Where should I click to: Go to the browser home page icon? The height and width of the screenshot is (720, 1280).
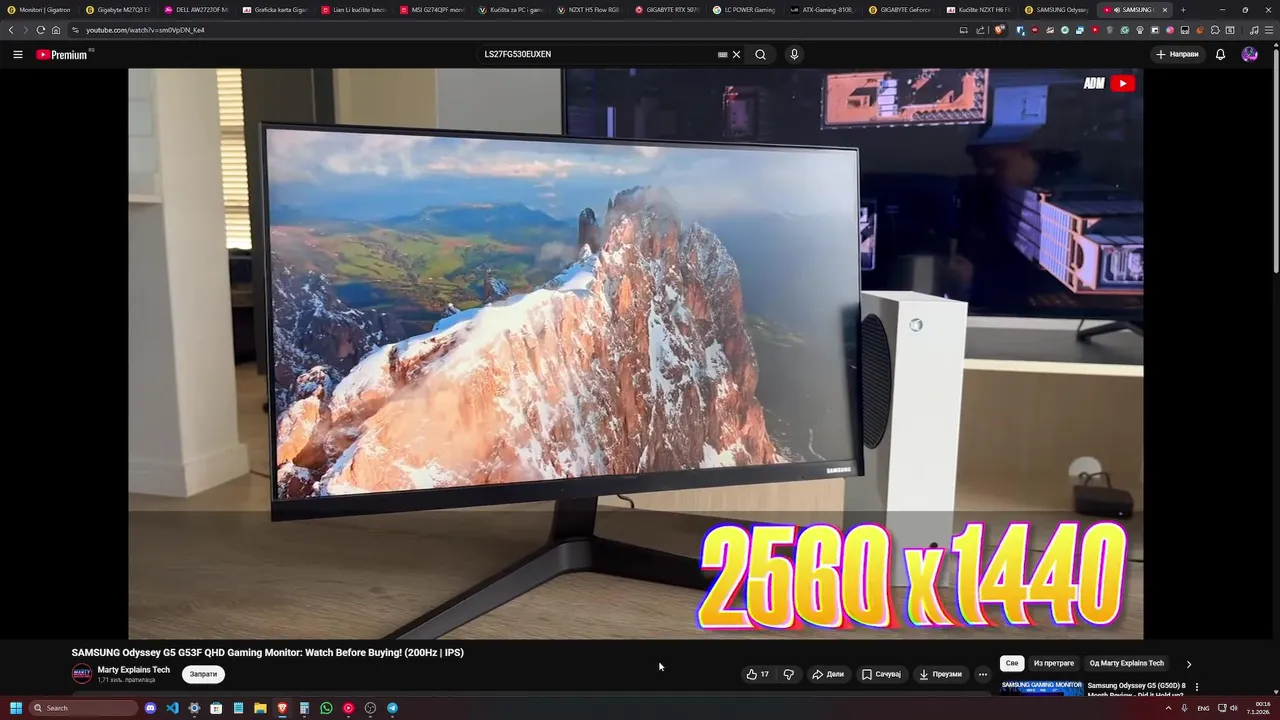pos(56,30)
